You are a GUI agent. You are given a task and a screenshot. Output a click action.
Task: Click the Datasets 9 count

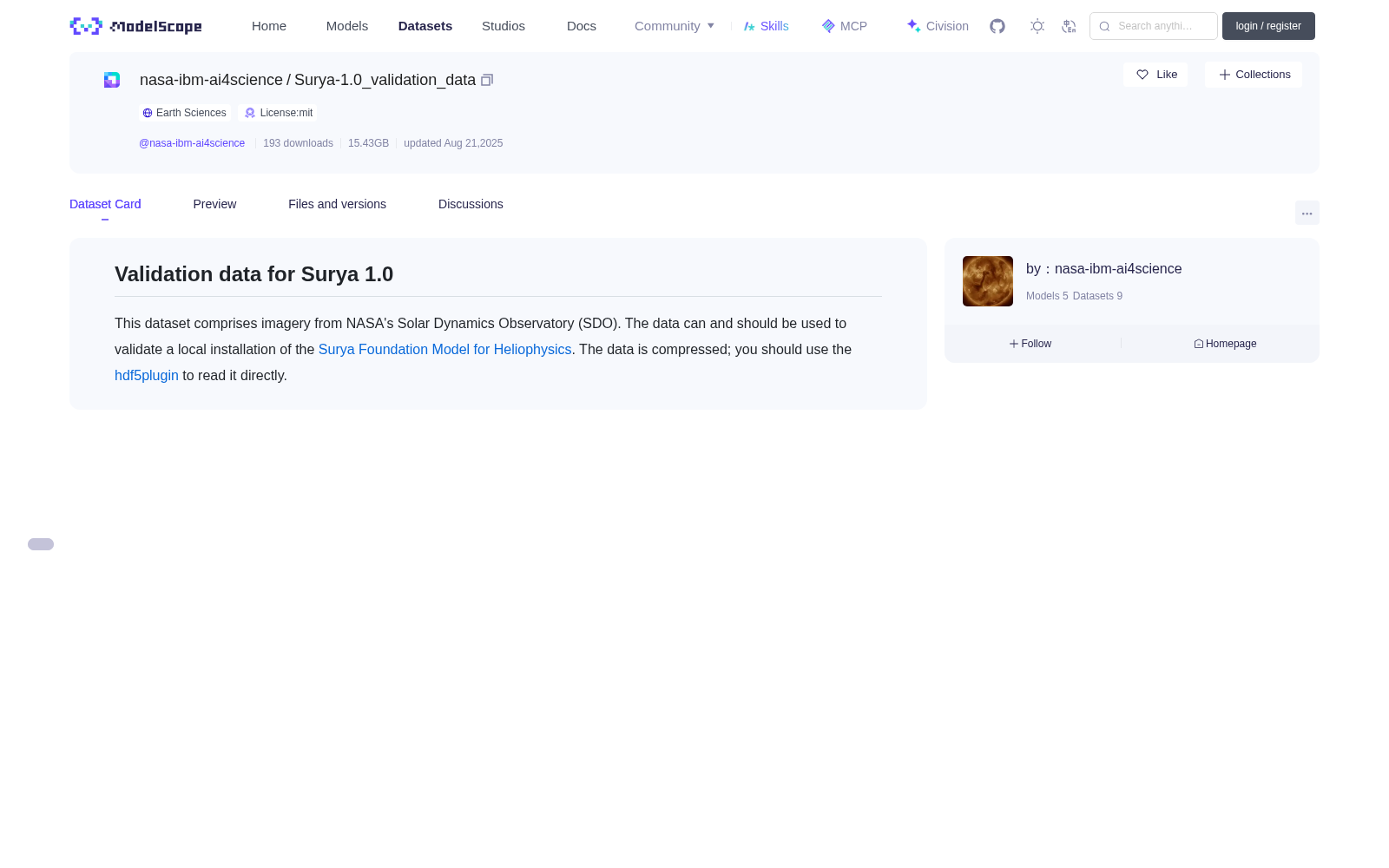click(x=1097, y=296)
